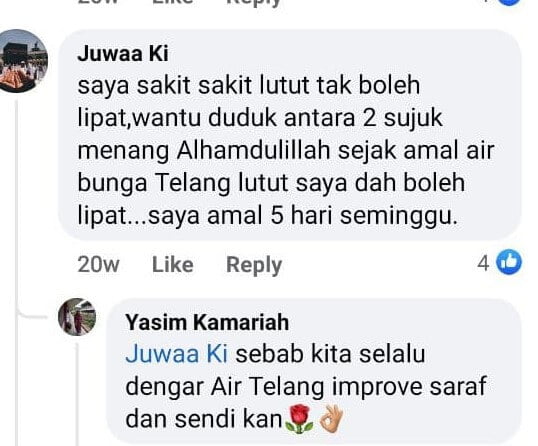The image size is (538, 446).
Task: Click the nested thread line under Yasim's avatar
Action: (77, 395)
